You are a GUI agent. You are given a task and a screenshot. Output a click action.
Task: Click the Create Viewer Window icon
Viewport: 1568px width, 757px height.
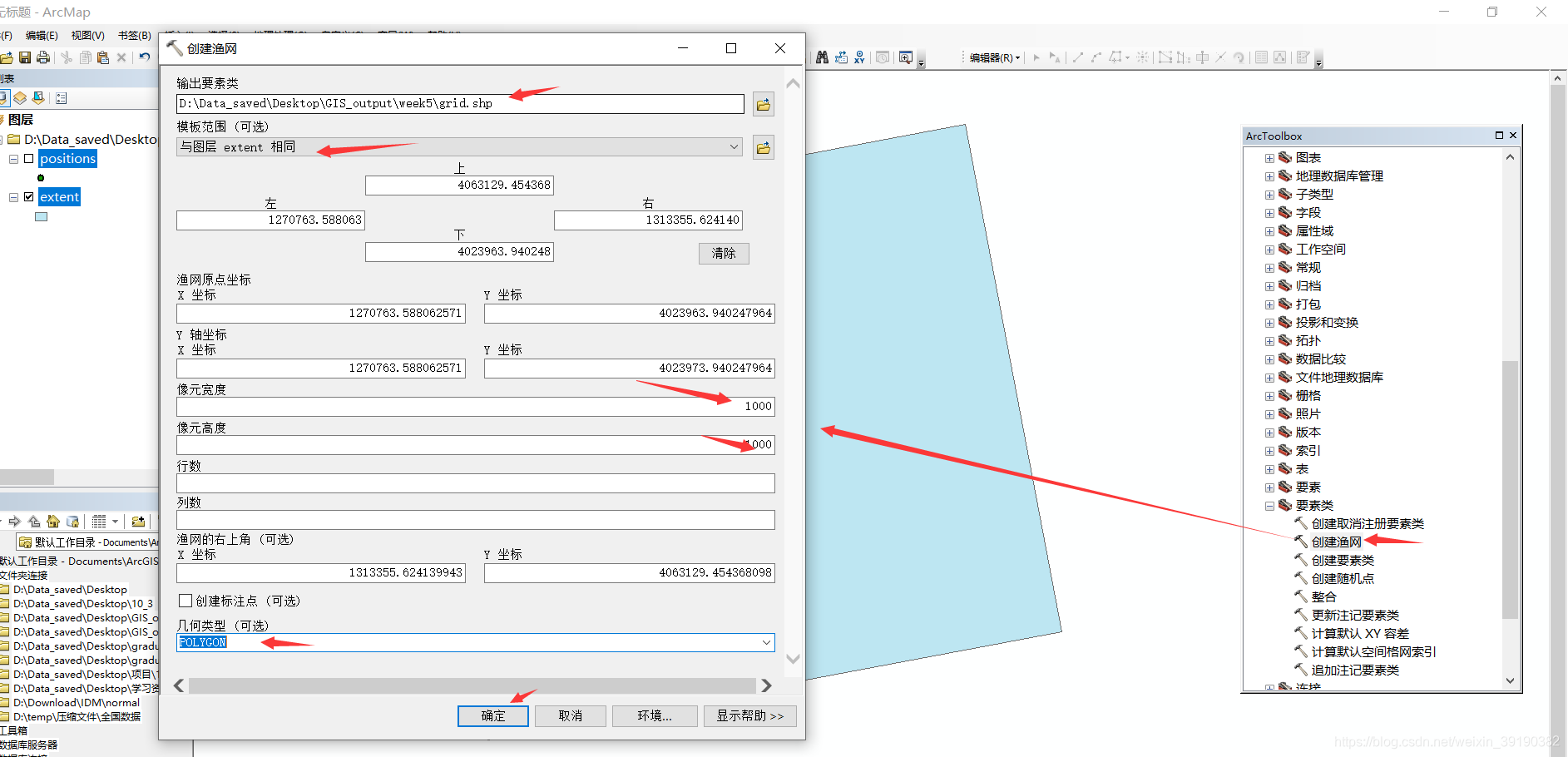(x=906, y=57)
